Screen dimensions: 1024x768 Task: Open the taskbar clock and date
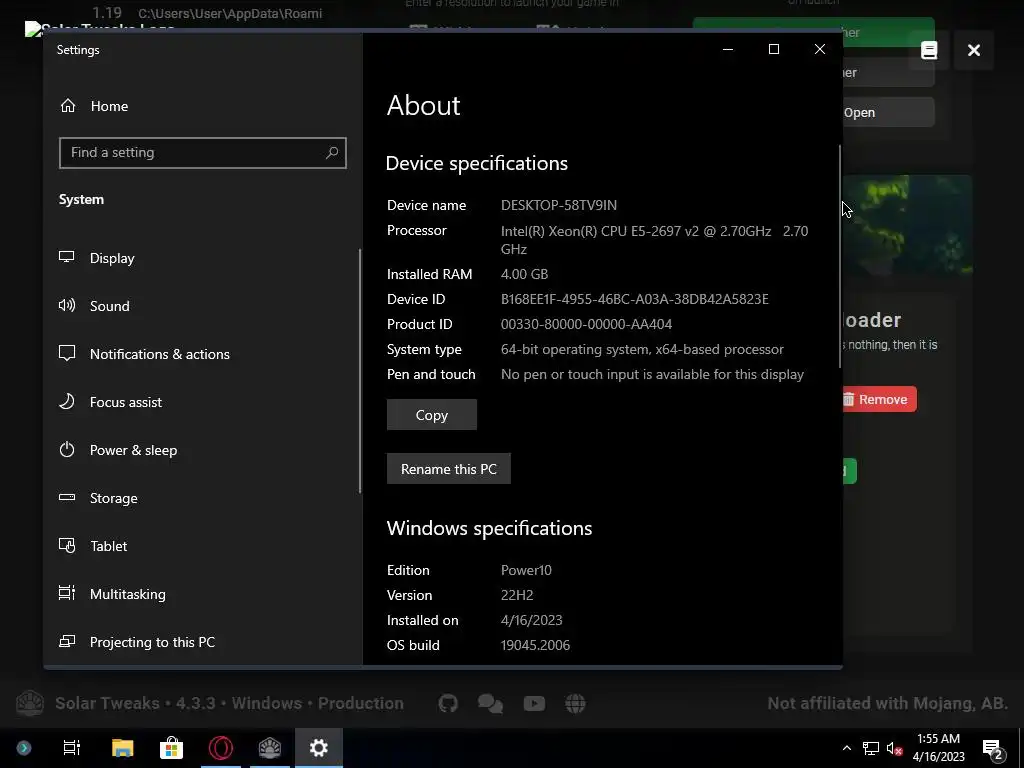(x=938, y=748)
